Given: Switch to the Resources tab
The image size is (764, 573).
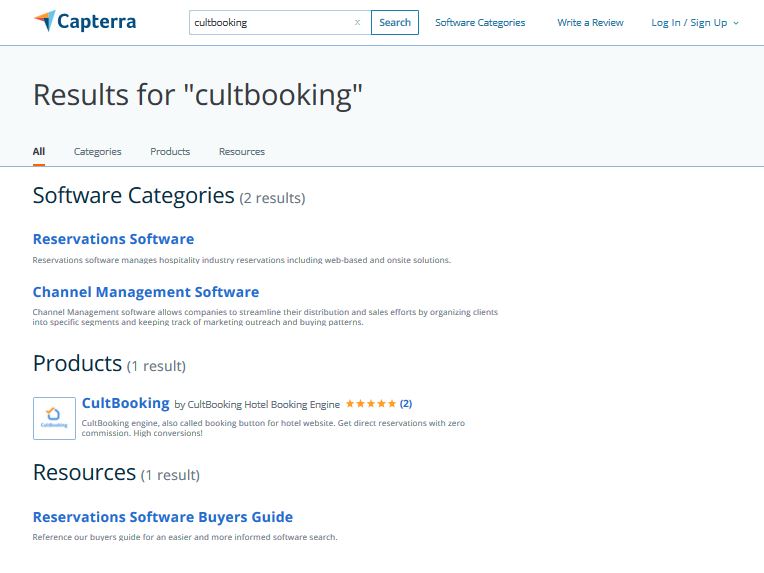Looking at the screenshot, I should pos(242,152).
